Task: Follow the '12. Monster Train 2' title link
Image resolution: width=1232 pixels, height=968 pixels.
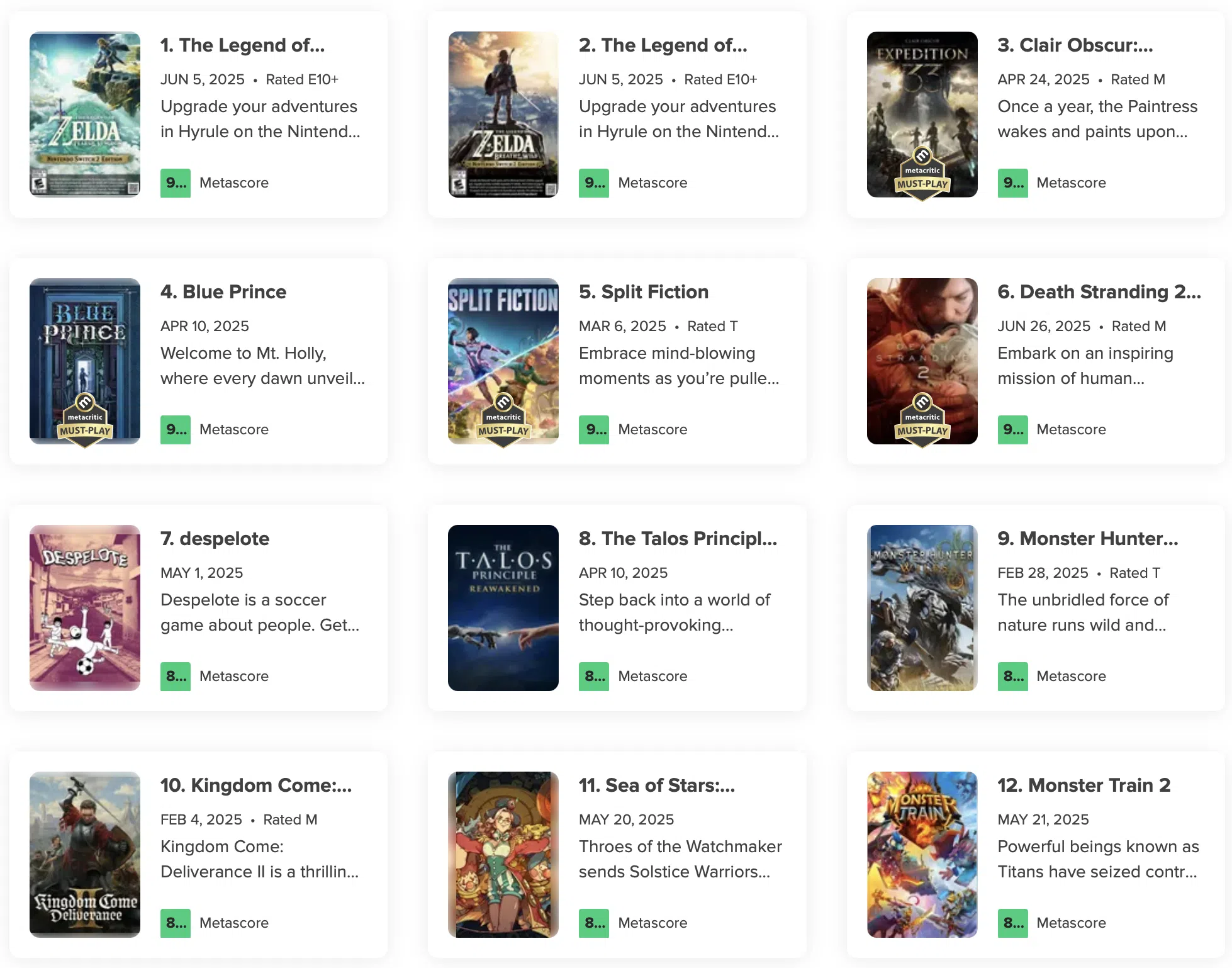Action: (1084, 785)
